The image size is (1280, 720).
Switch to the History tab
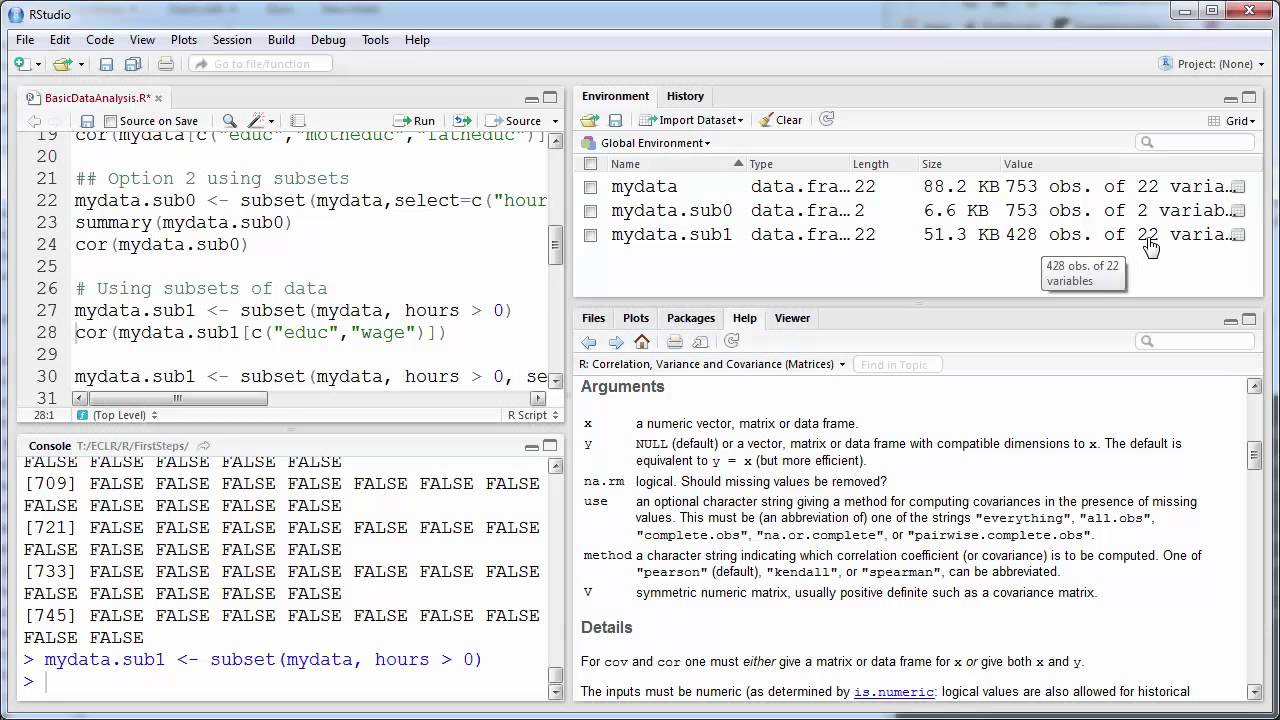click(x=685, y=96)
